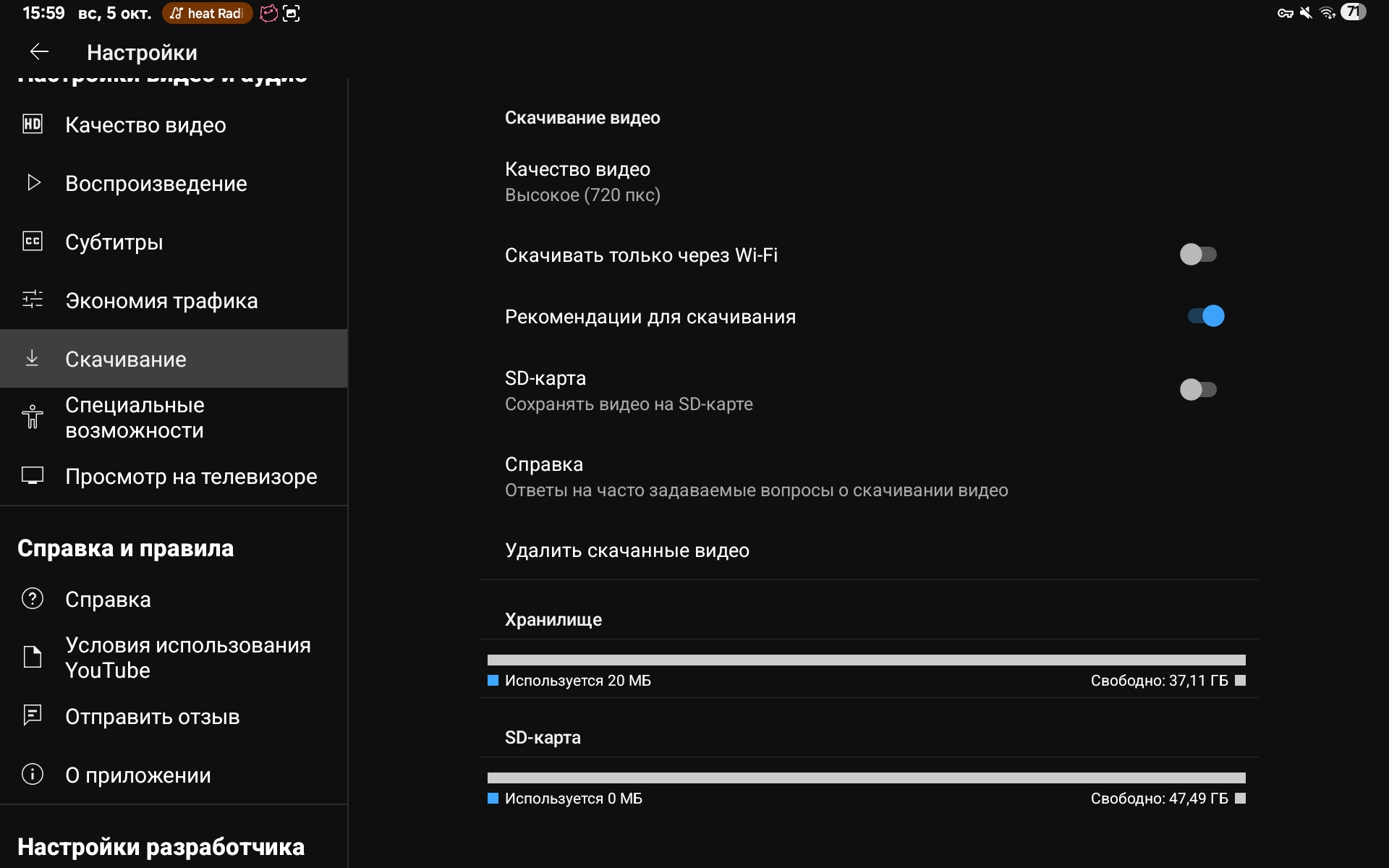Open Условия использования YouTube
Screen dimensions: 1389x868
tap(187, 657)
